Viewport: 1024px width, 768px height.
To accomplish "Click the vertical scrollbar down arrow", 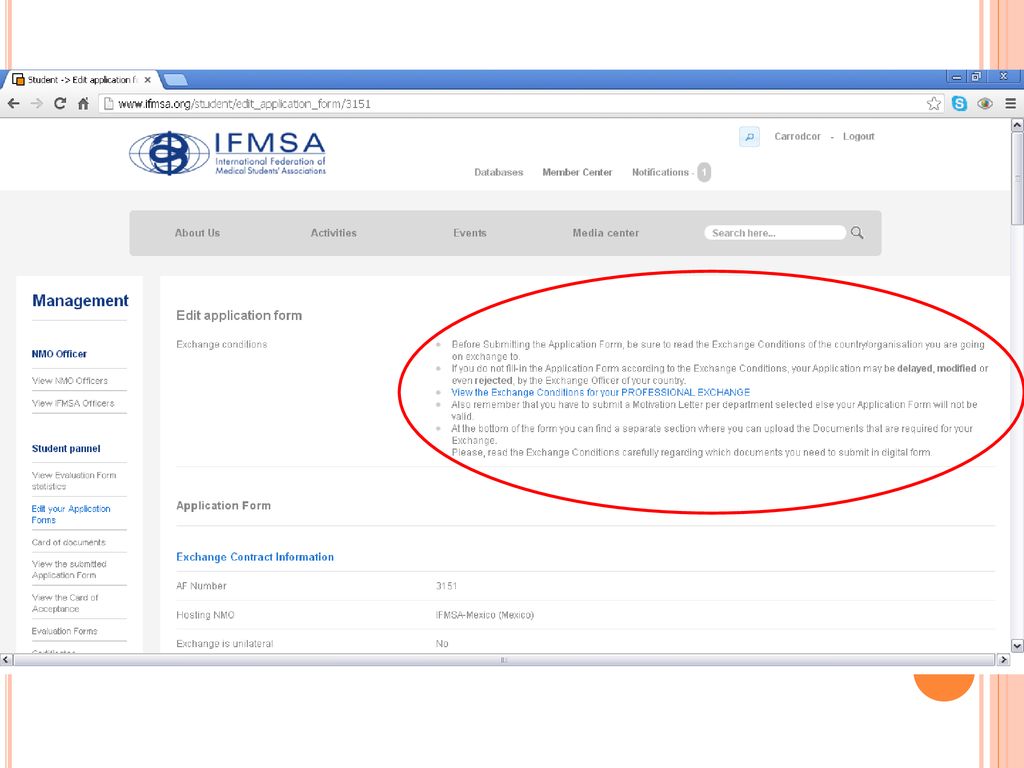I will tap(1017, 645).
